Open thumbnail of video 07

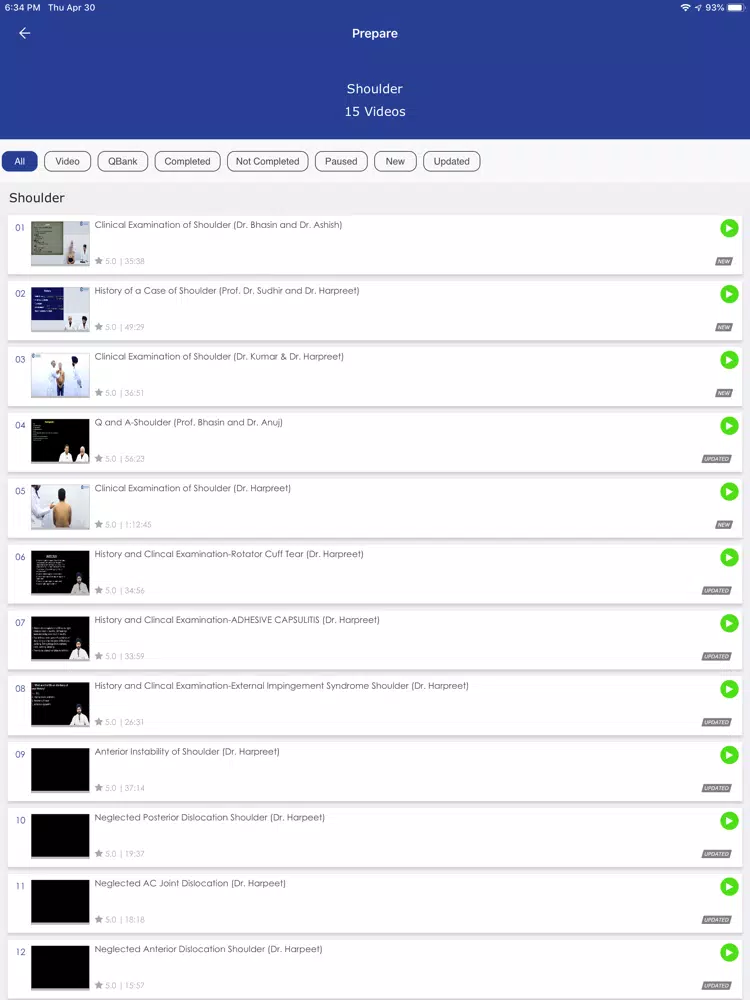click(61, 638)
